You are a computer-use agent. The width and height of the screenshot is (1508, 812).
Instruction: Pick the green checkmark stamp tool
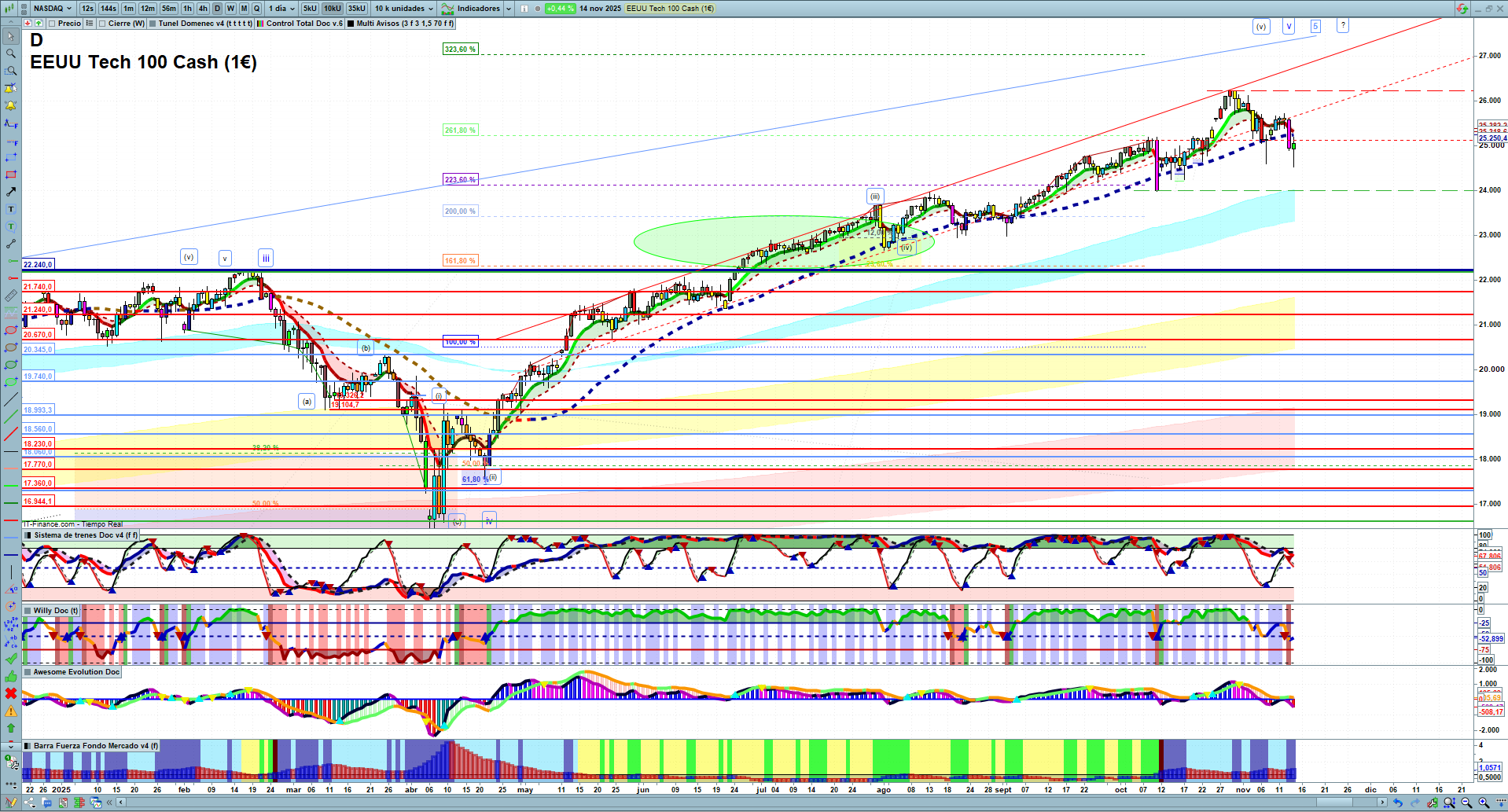tap(11, 659)
